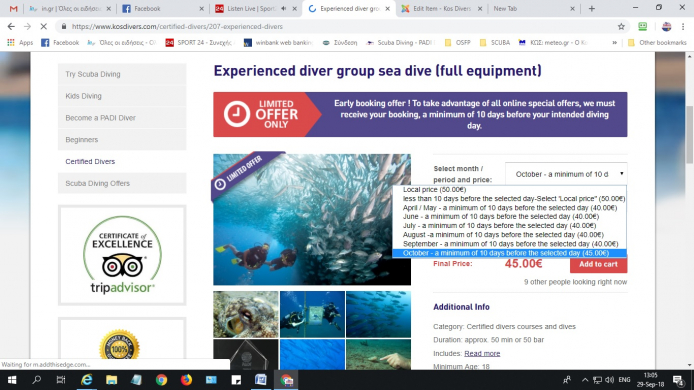Launch Firefox from the taskbar
This screenshot has width=694, height=390.
point(186,380)
